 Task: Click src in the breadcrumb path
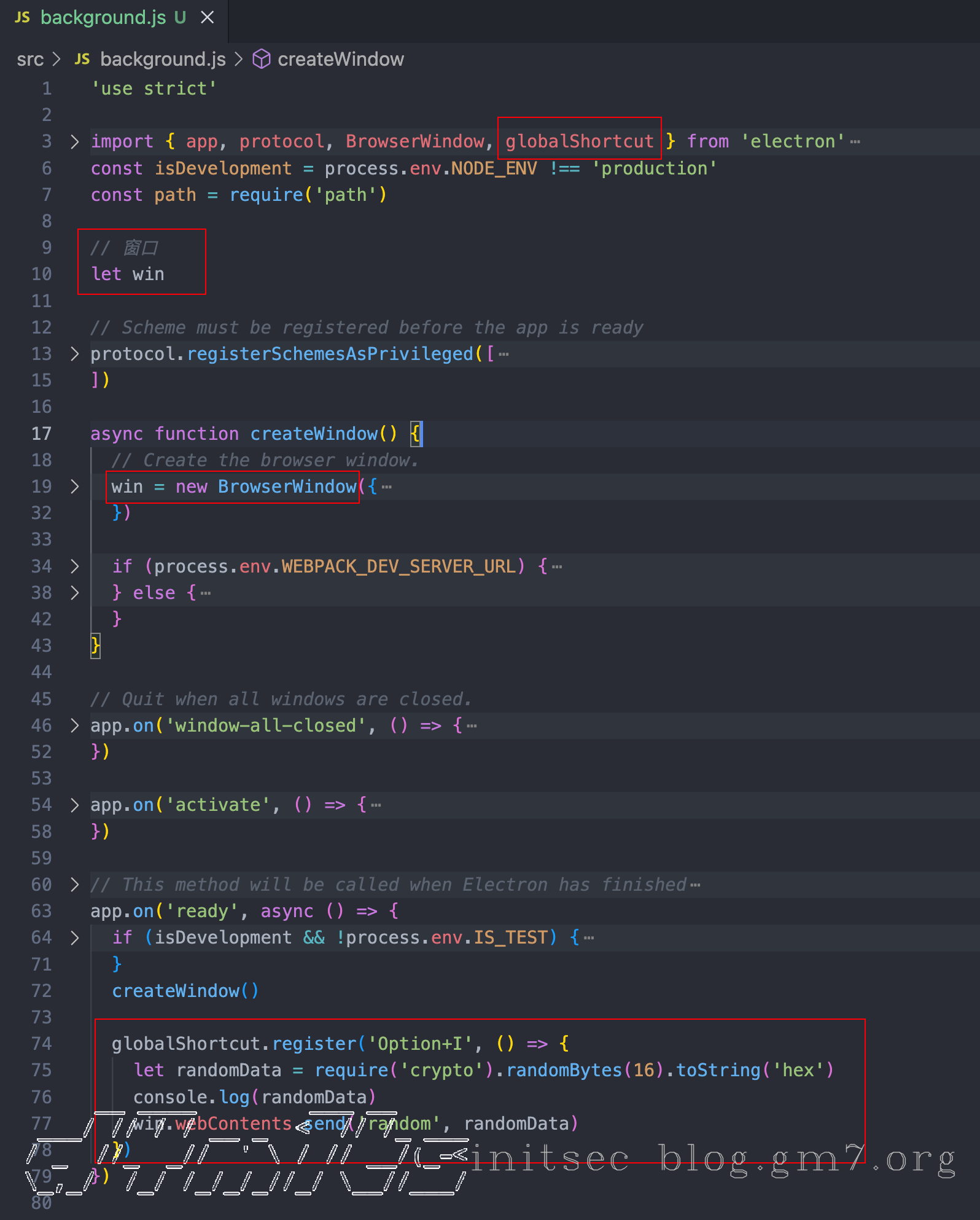[x=30, y=60]
